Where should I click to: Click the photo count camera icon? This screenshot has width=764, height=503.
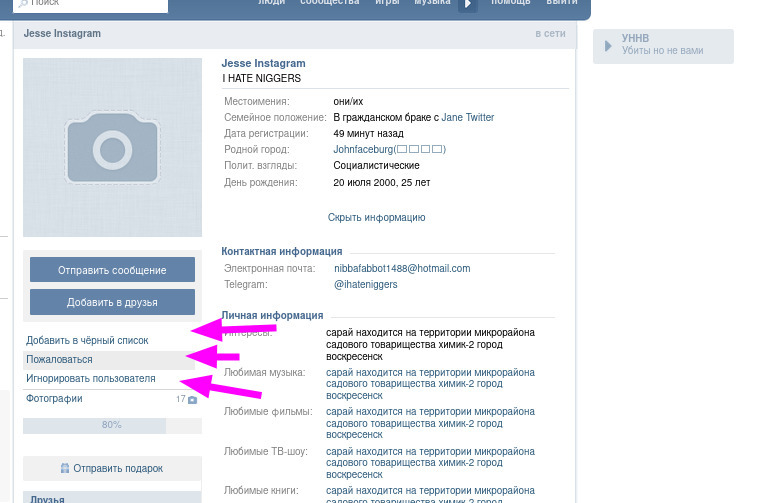[192, 400]
